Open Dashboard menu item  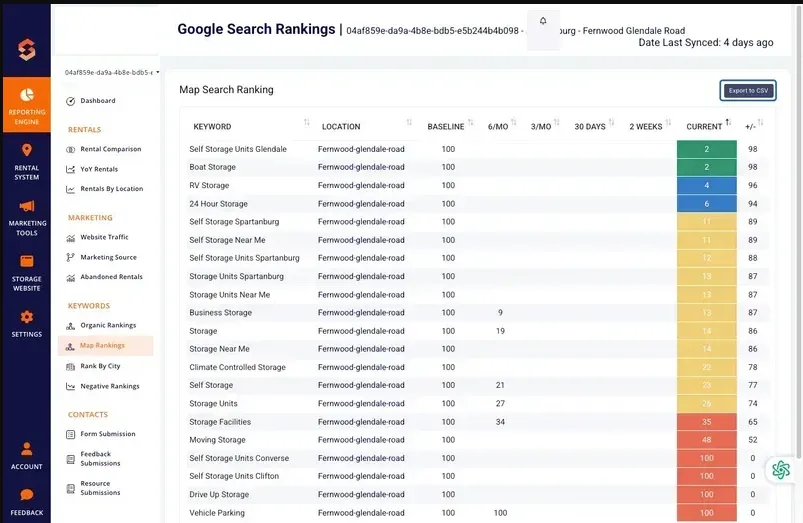[x=97, y=101]
